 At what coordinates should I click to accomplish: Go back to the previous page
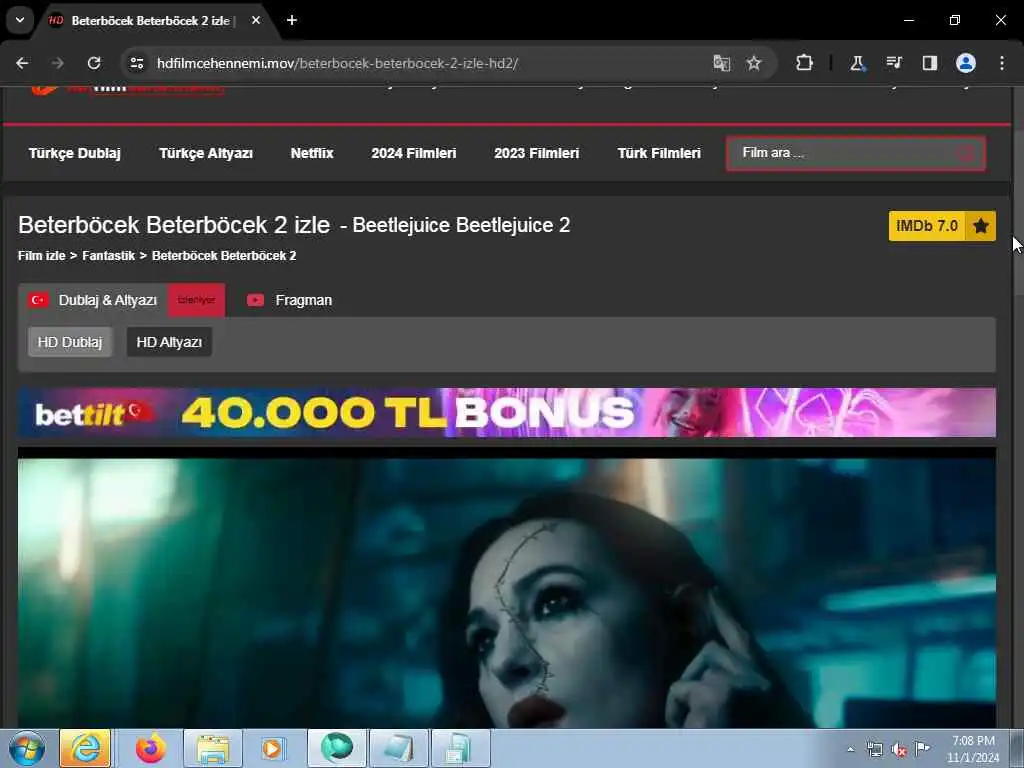pos(22,63)
